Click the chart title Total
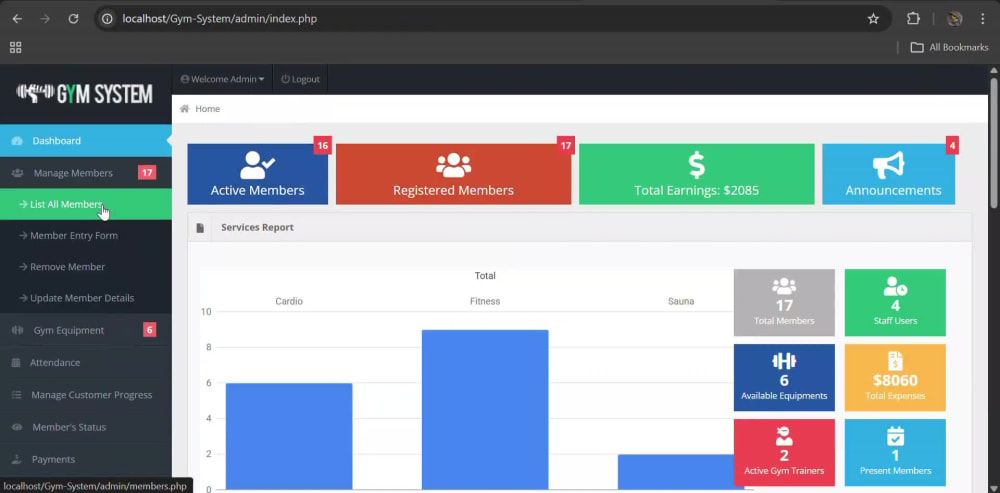Screen dimensions: 1000x493 [x=485, y=276]
